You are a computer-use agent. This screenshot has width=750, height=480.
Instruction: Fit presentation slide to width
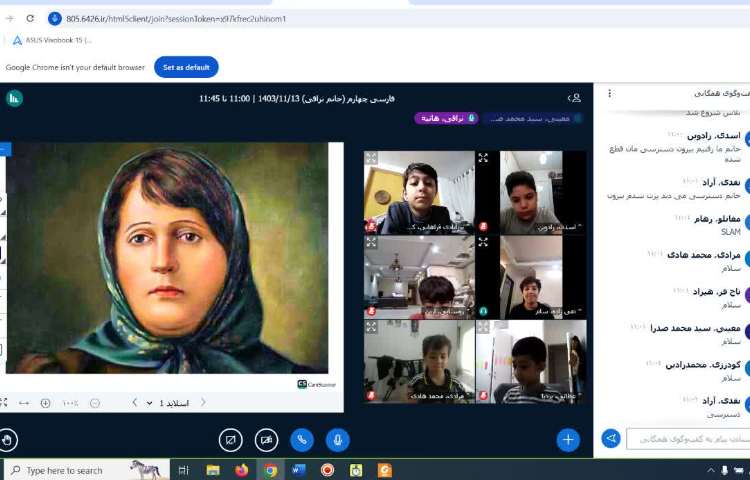coord(24,404)
